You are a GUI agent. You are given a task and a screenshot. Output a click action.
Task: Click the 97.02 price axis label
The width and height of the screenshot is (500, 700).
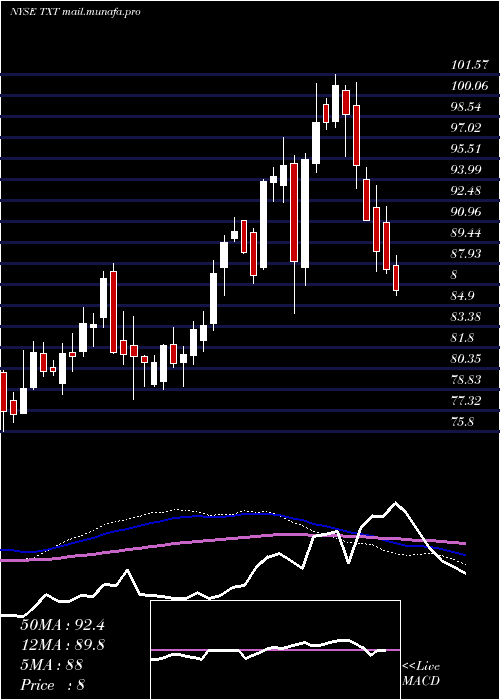point(466,128)
